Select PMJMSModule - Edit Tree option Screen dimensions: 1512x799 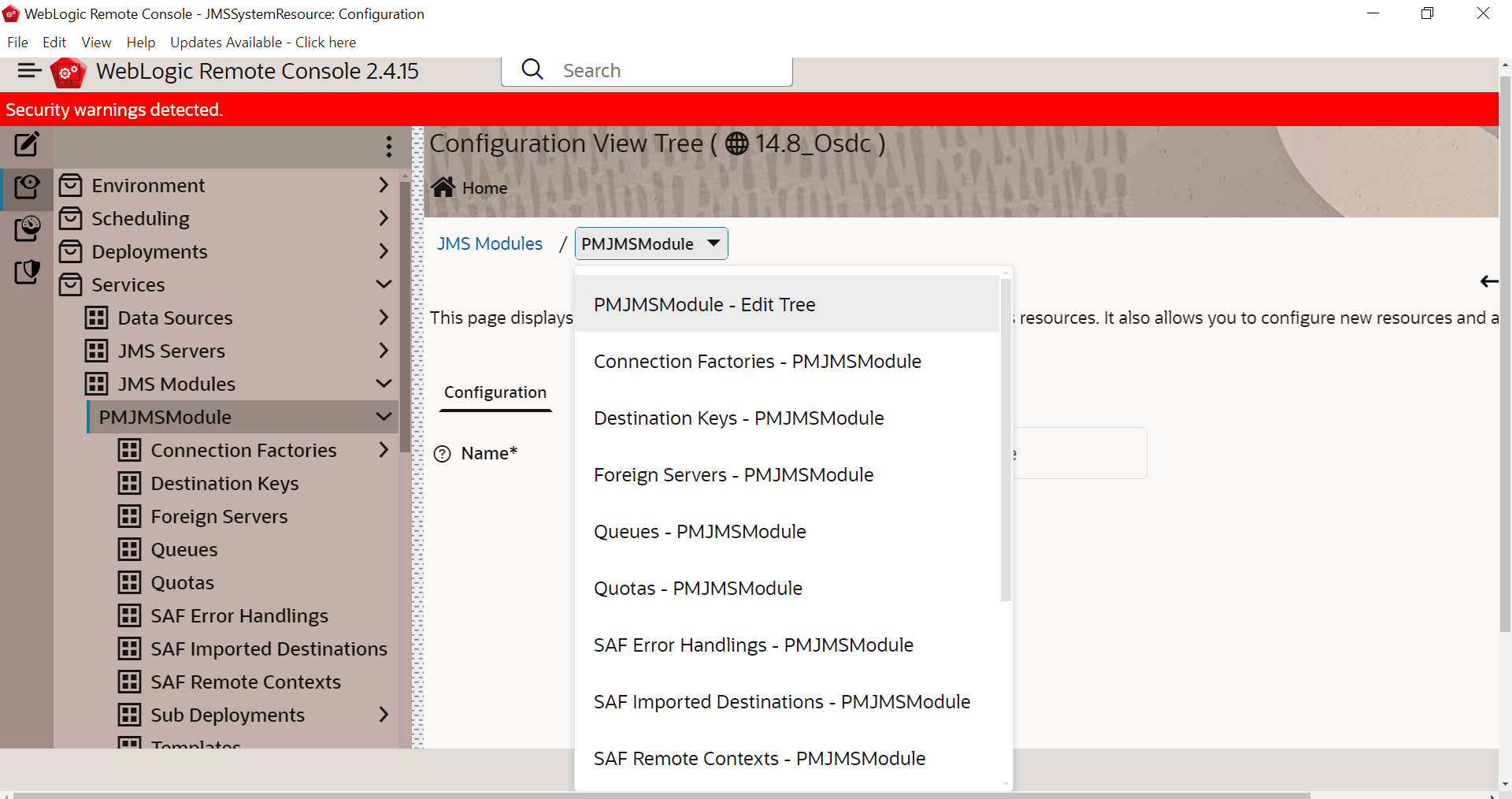point(787,304)
